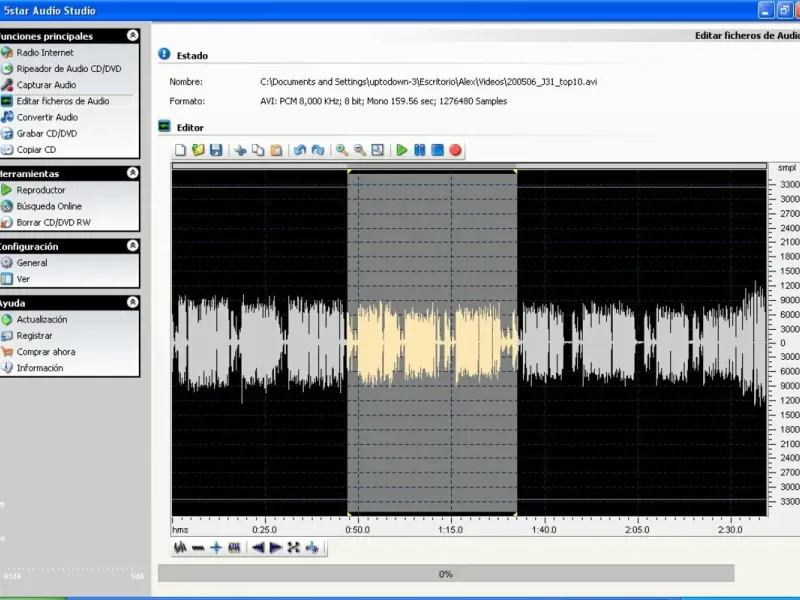Start playback with the green Play button

tap(402, 150)
